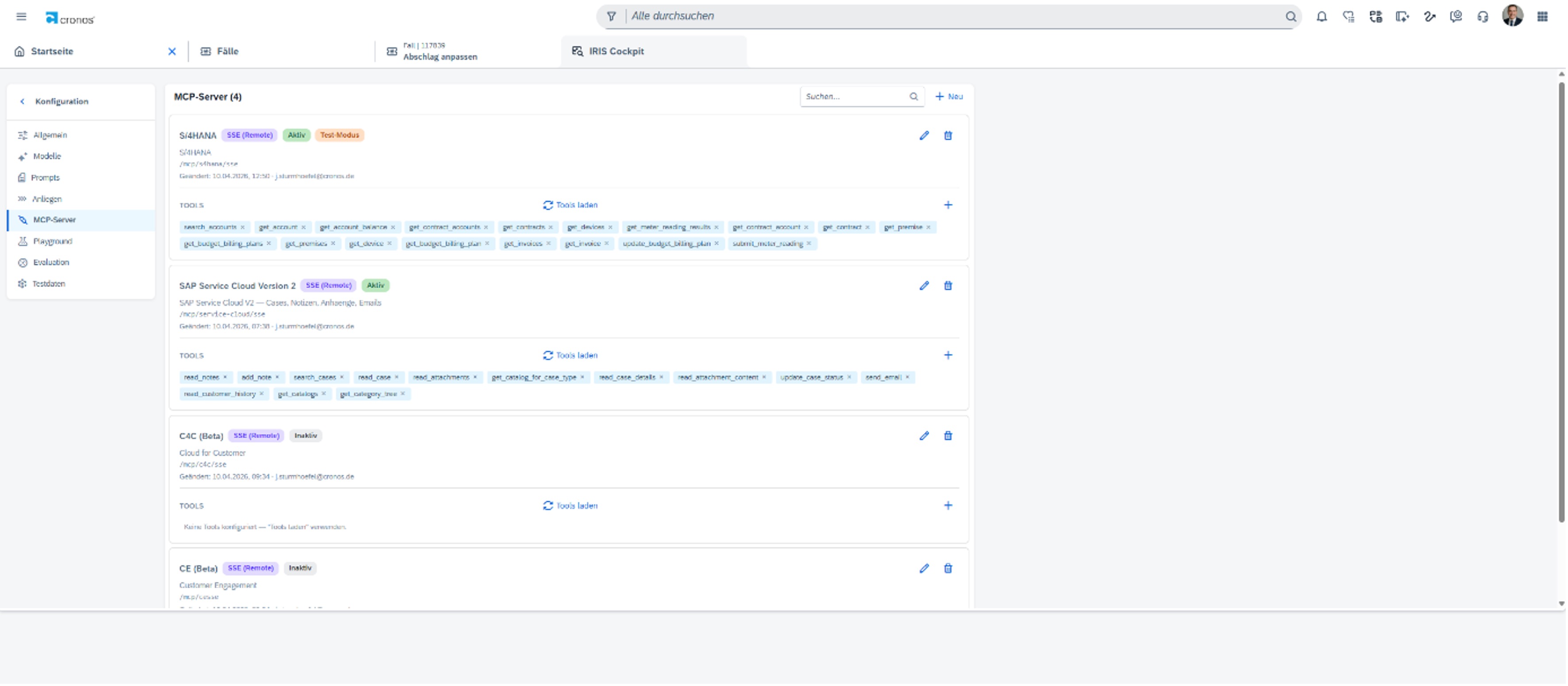The image size is (1568, 686).
Task: Open Playground in sidebar
Action: (x=80, y=242)
